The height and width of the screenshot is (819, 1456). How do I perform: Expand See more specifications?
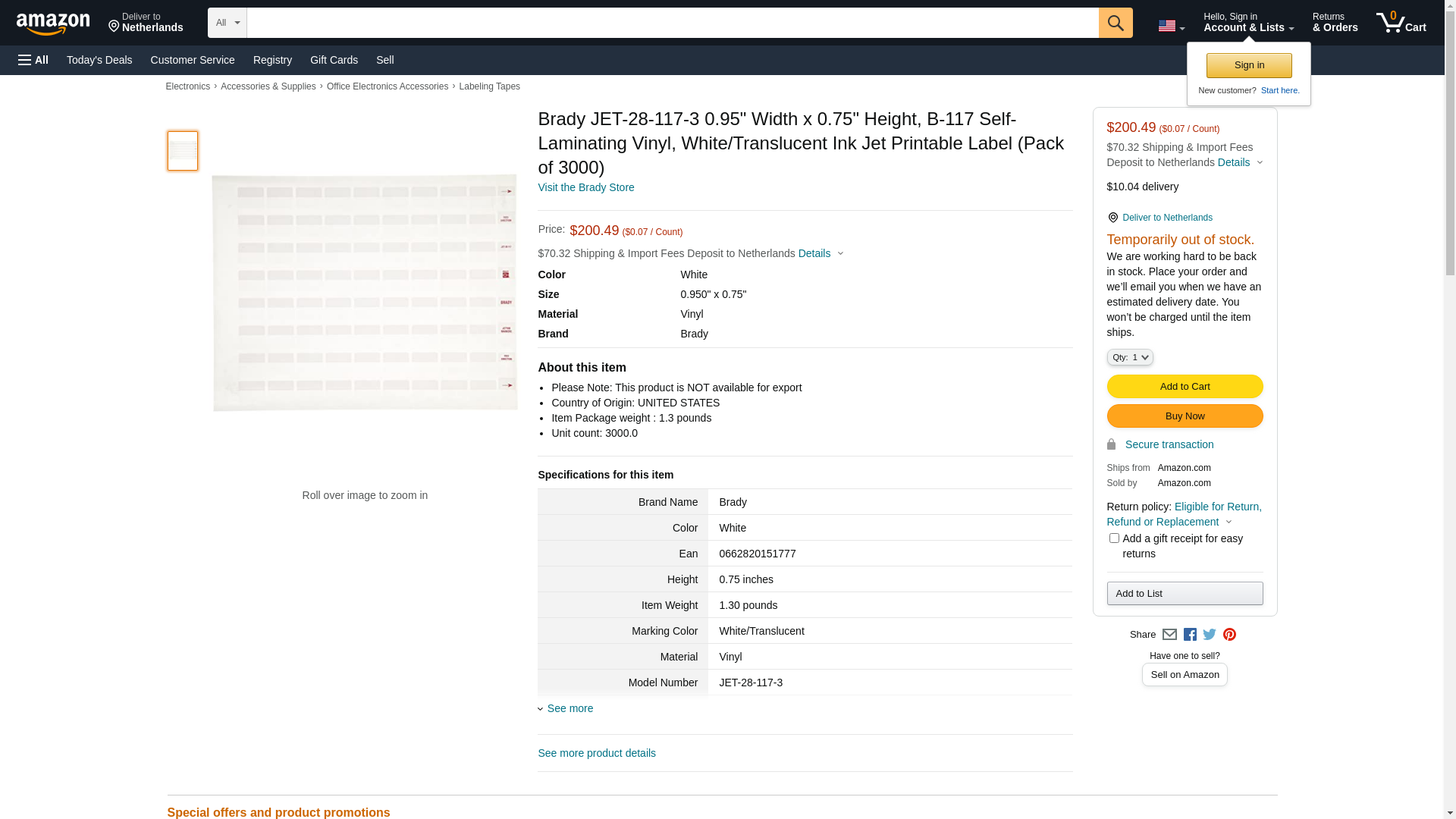[x=570, y=708]
